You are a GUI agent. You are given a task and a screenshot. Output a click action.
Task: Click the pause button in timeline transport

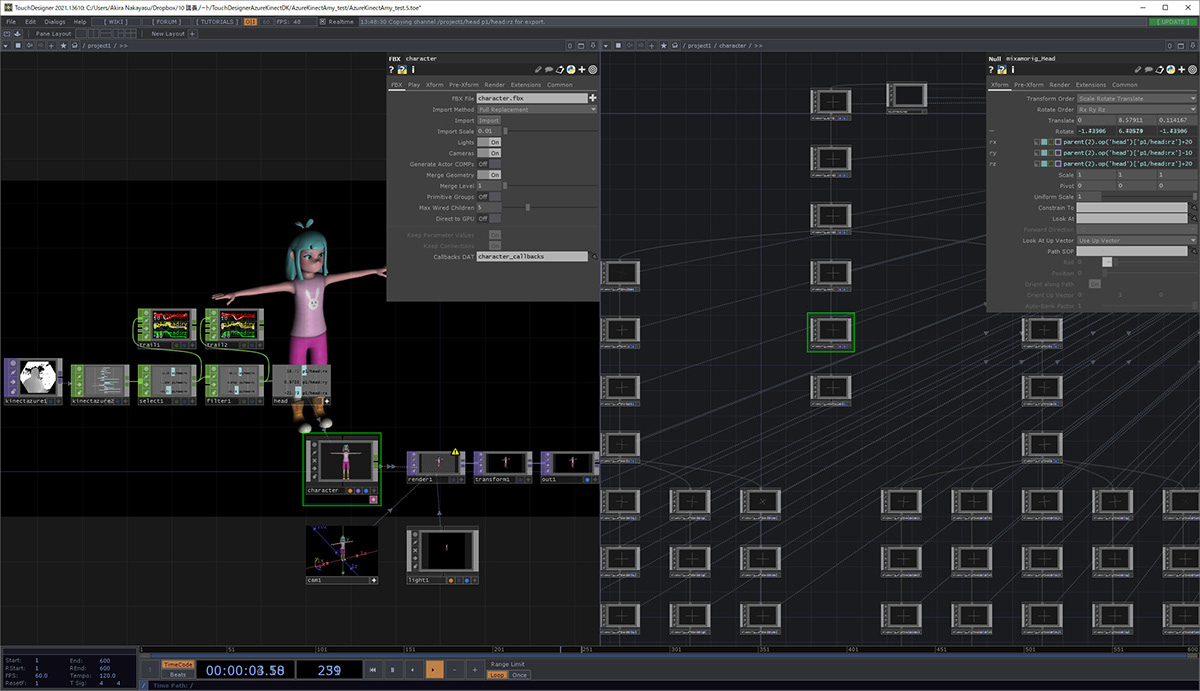coord(392,669)
